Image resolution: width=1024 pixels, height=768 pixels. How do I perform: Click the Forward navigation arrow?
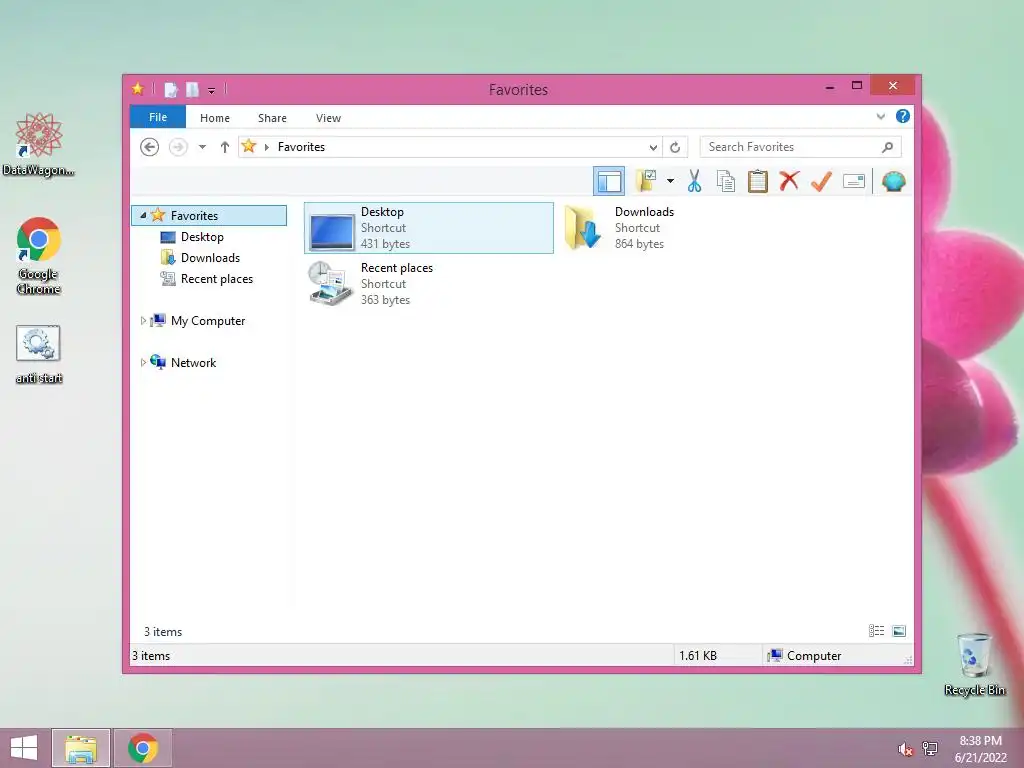coord(178,147)
